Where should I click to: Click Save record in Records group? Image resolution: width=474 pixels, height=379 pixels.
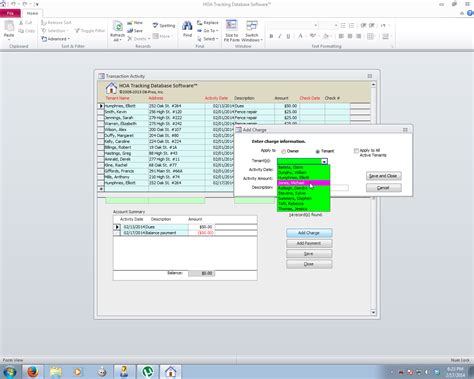(x=135, y=31)
